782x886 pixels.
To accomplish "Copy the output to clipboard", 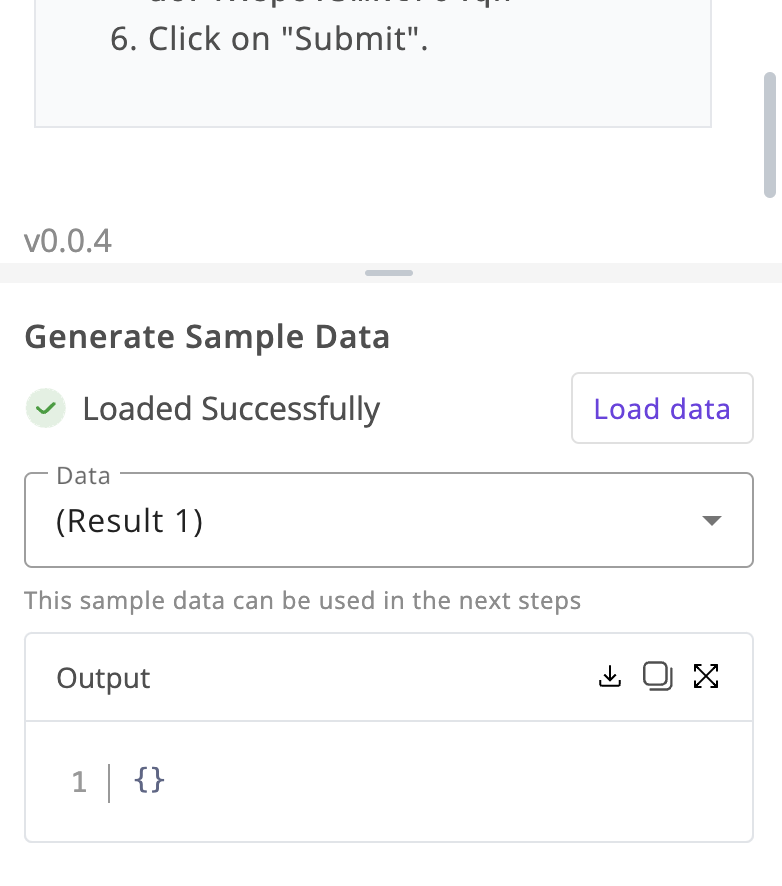I will [x=658, y=676].
